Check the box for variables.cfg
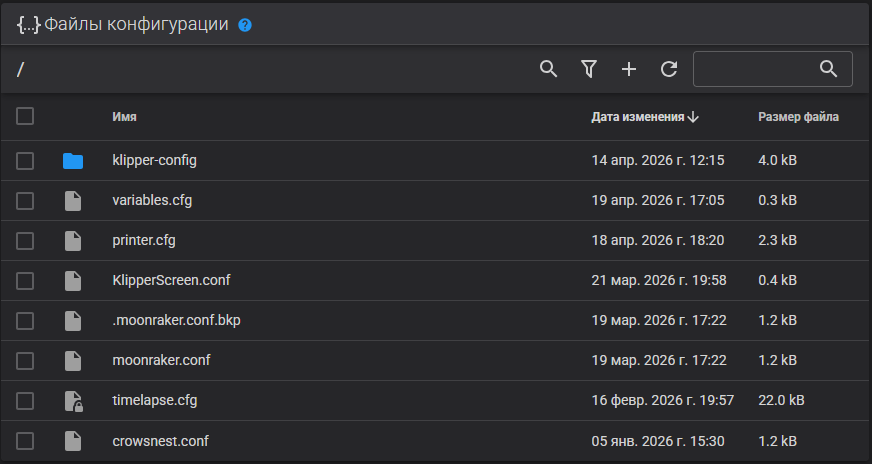 point(25,201)
